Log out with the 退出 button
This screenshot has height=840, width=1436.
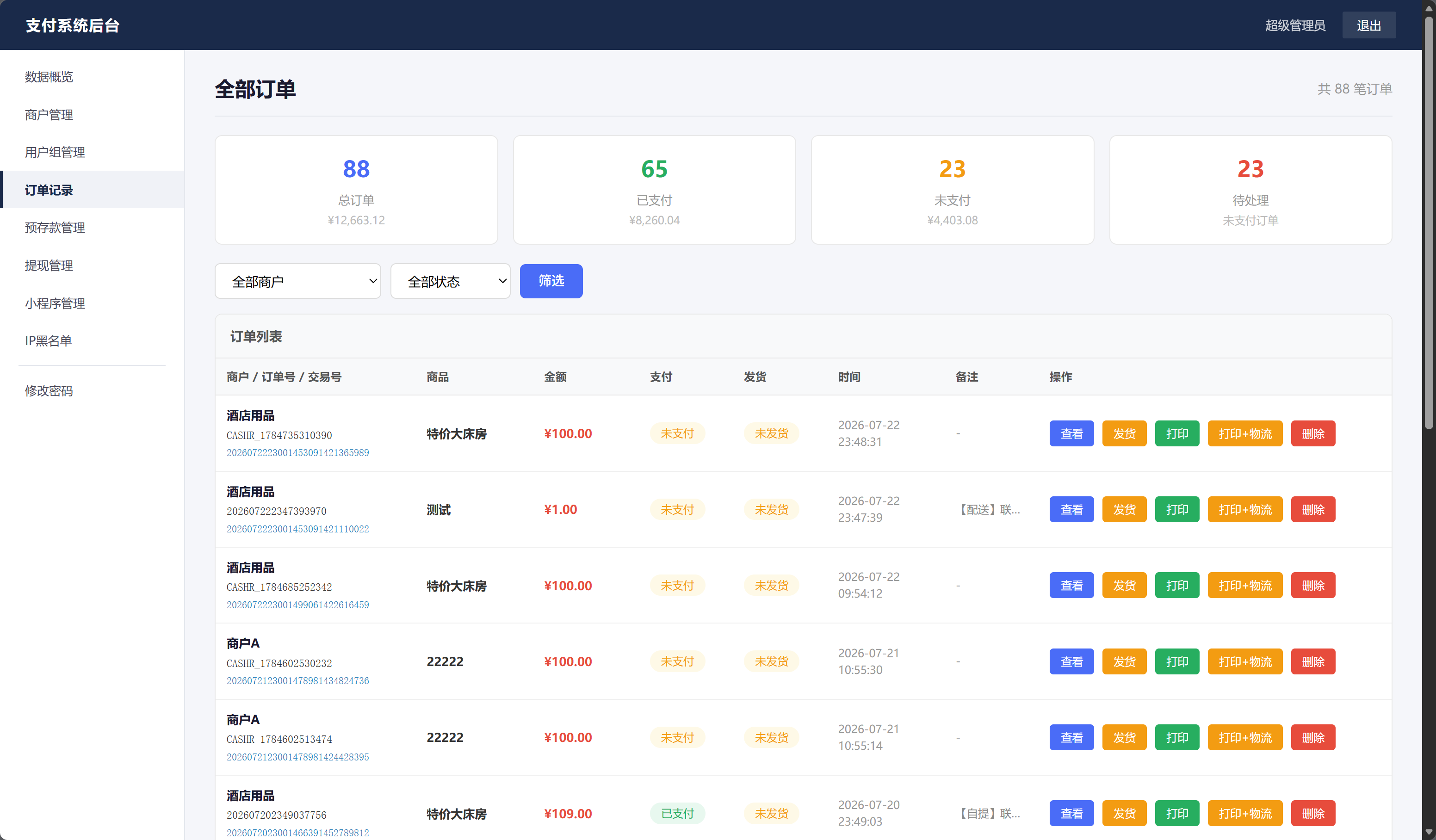click(x=1369, y=25)
